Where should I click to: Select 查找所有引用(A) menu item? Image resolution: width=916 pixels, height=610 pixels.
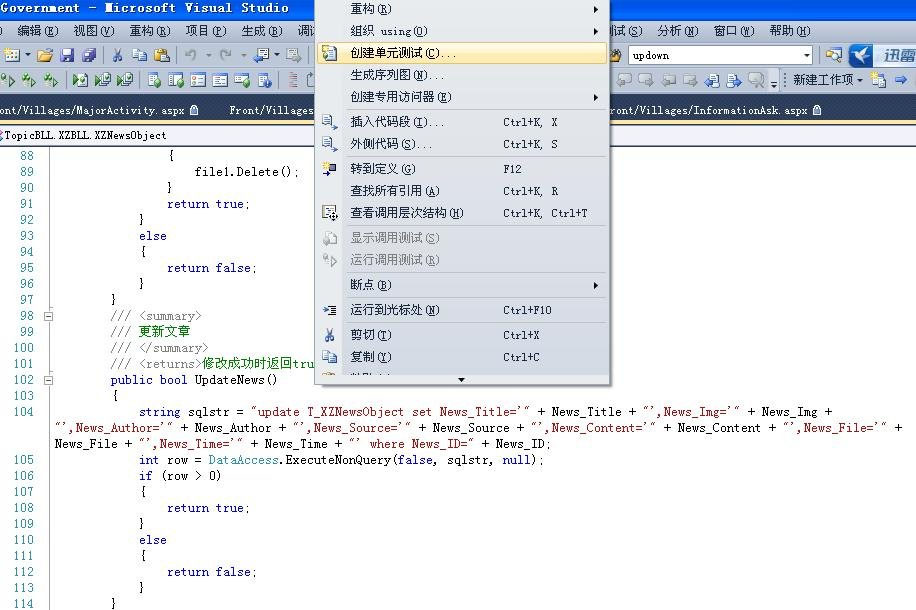coord(462,191)
